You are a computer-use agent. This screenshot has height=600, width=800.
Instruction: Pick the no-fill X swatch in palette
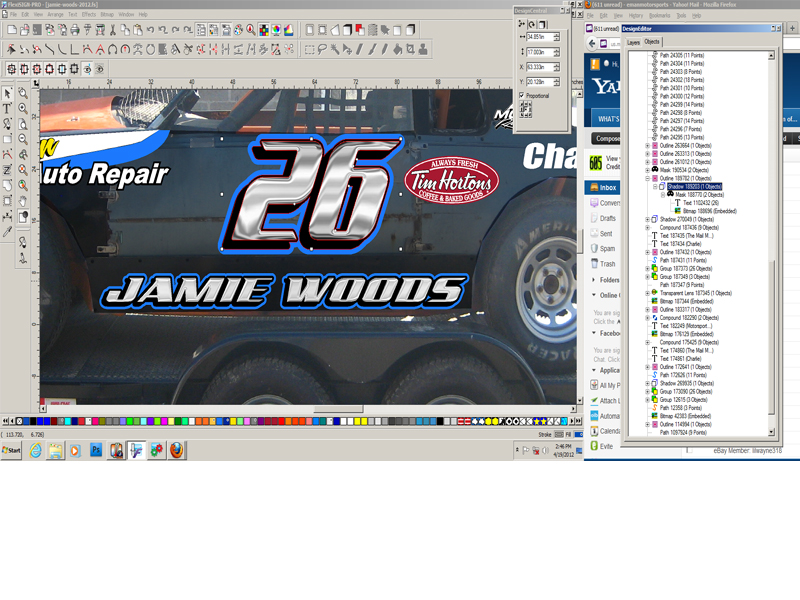click(x=19, y=421)
